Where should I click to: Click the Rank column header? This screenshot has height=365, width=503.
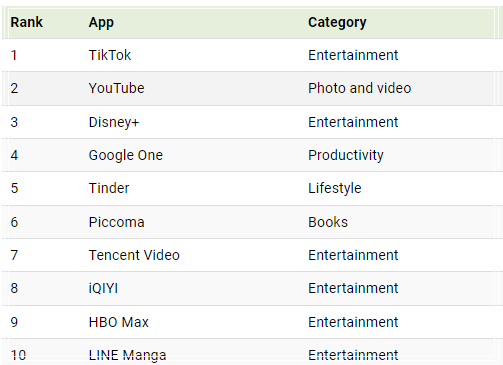point(27,22)
